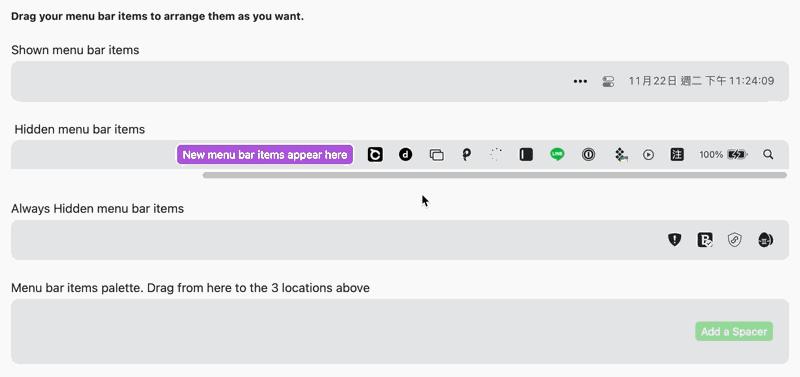Click the 'B' with checkmark icon
The width and height of the screenshot is (800, 377).
[705, 240]
